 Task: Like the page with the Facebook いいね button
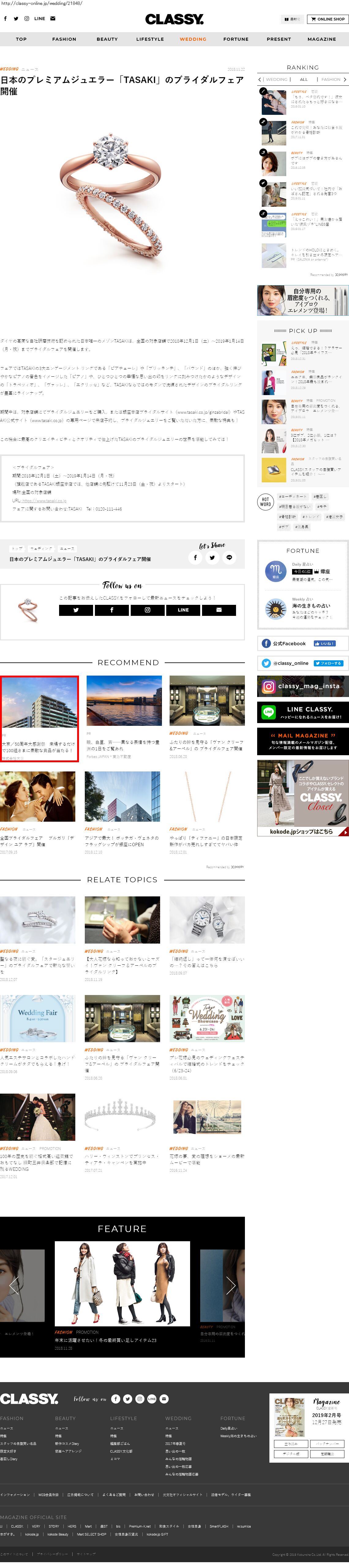(324, 643)
